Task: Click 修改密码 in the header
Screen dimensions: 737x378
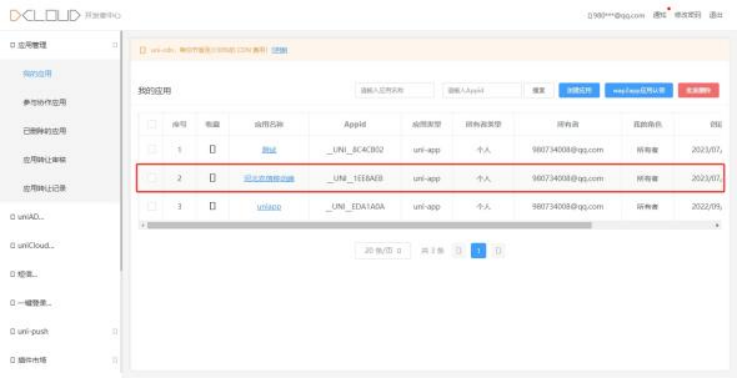Action: click(688, 15)
